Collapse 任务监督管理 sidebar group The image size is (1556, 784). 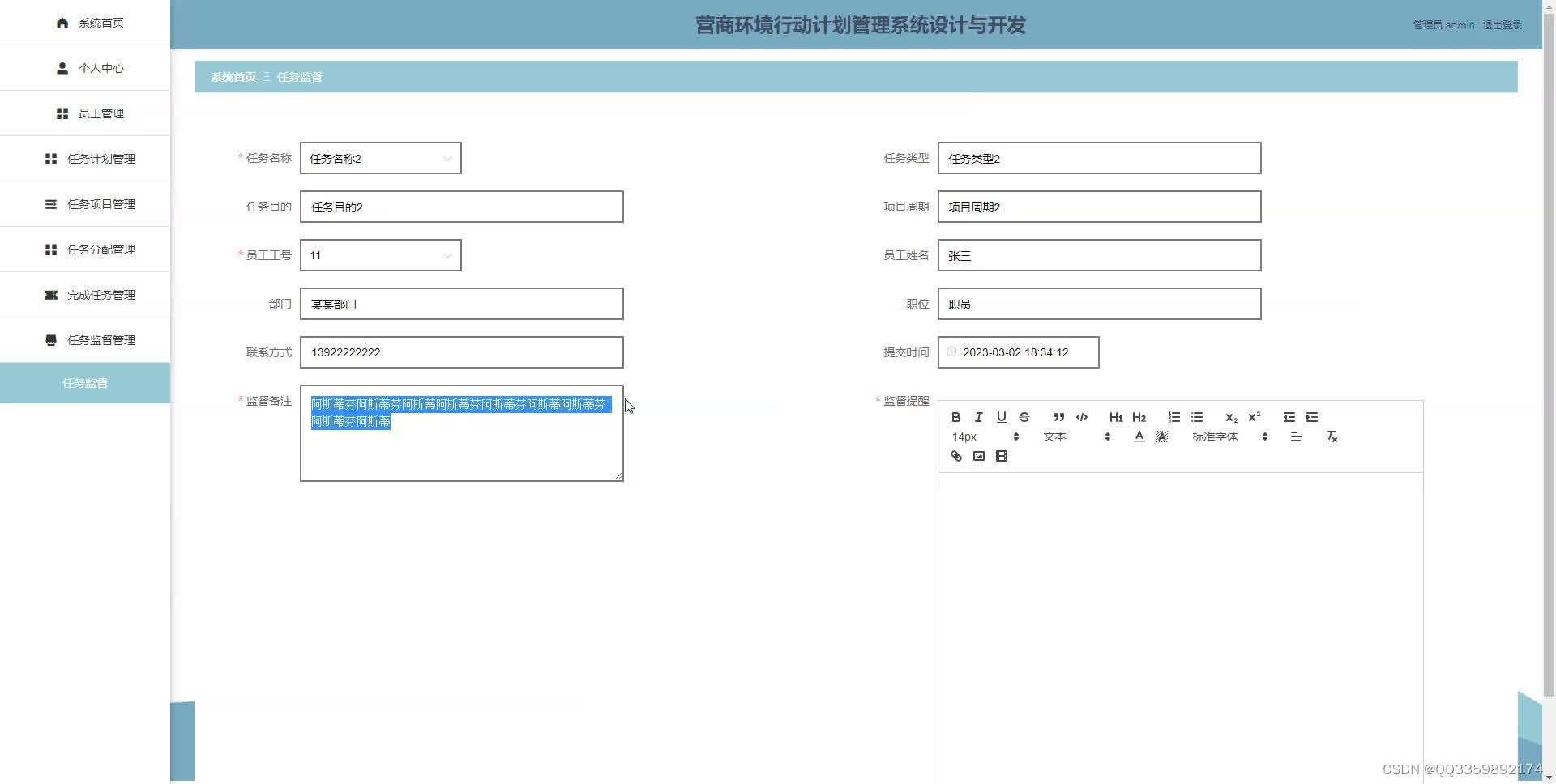pos(85,340)
